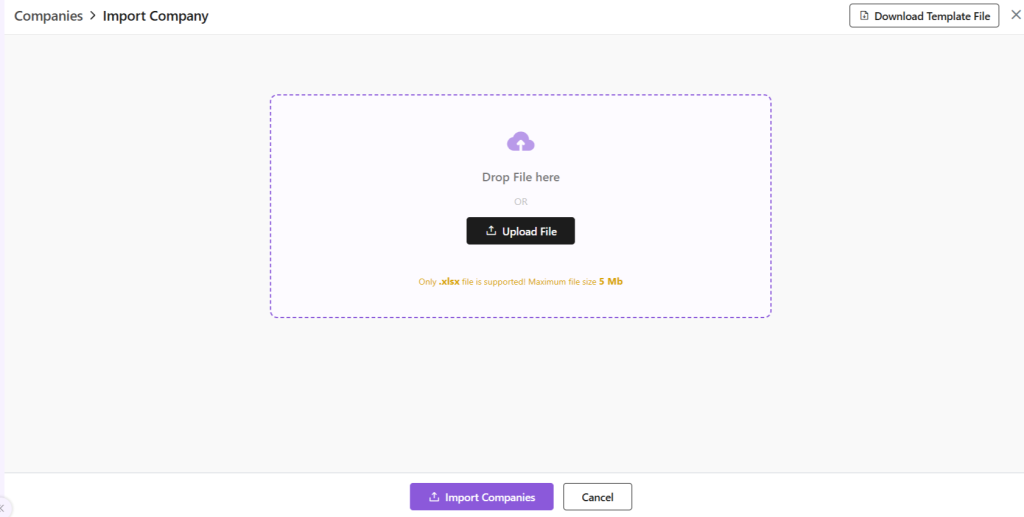Go back to the Companies breadcrumb
The image size is (1024, 517).
(x=48, y=17)
